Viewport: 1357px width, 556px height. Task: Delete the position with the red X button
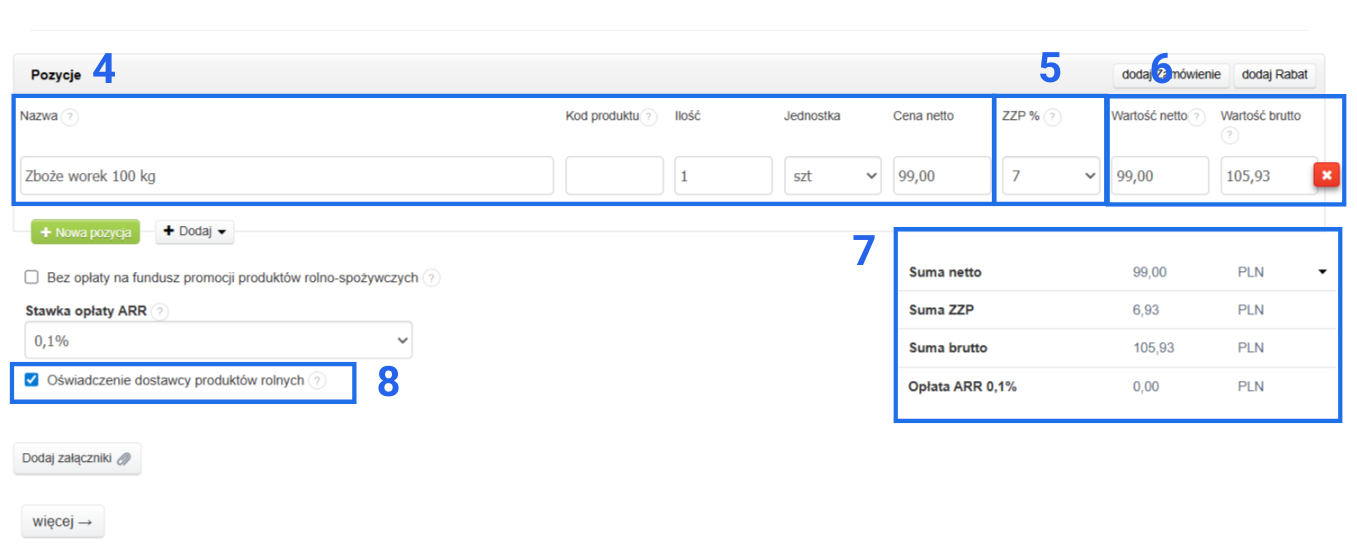[1326, 176]
